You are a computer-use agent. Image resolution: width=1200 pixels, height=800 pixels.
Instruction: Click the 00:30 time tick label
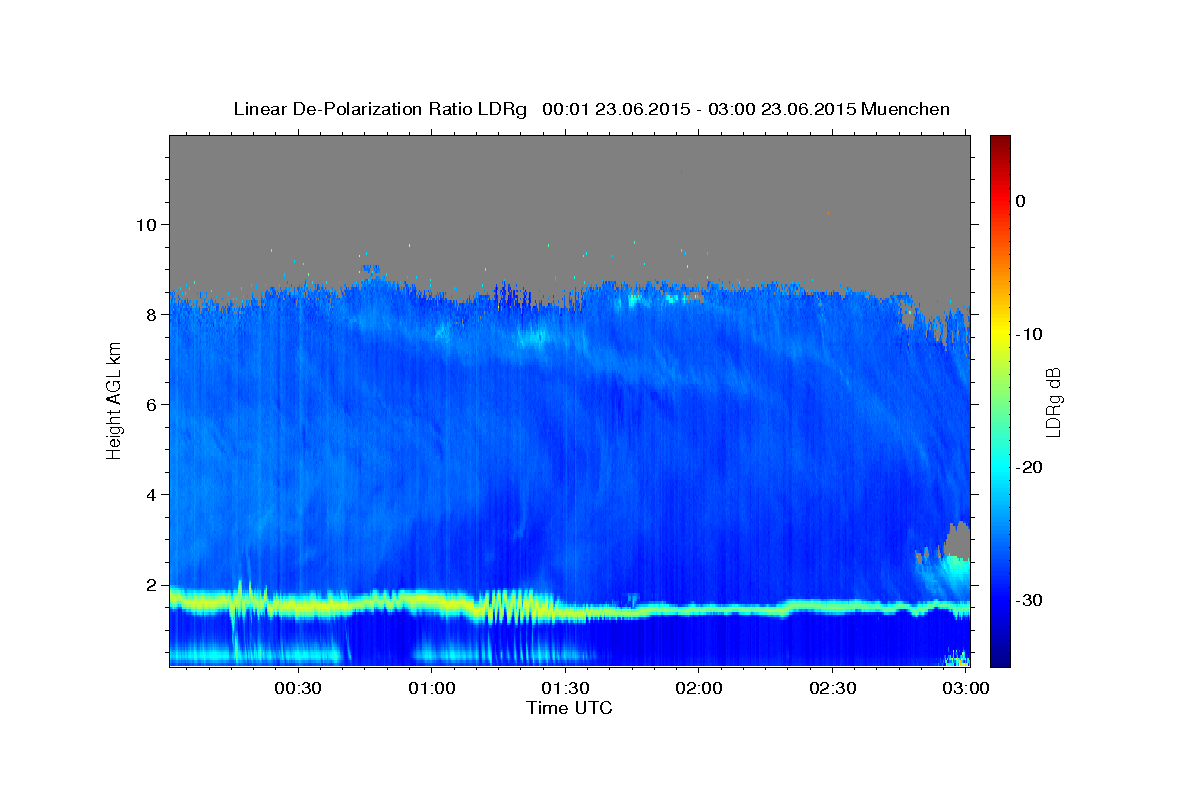pyautogui.click(x=297, y=689)
